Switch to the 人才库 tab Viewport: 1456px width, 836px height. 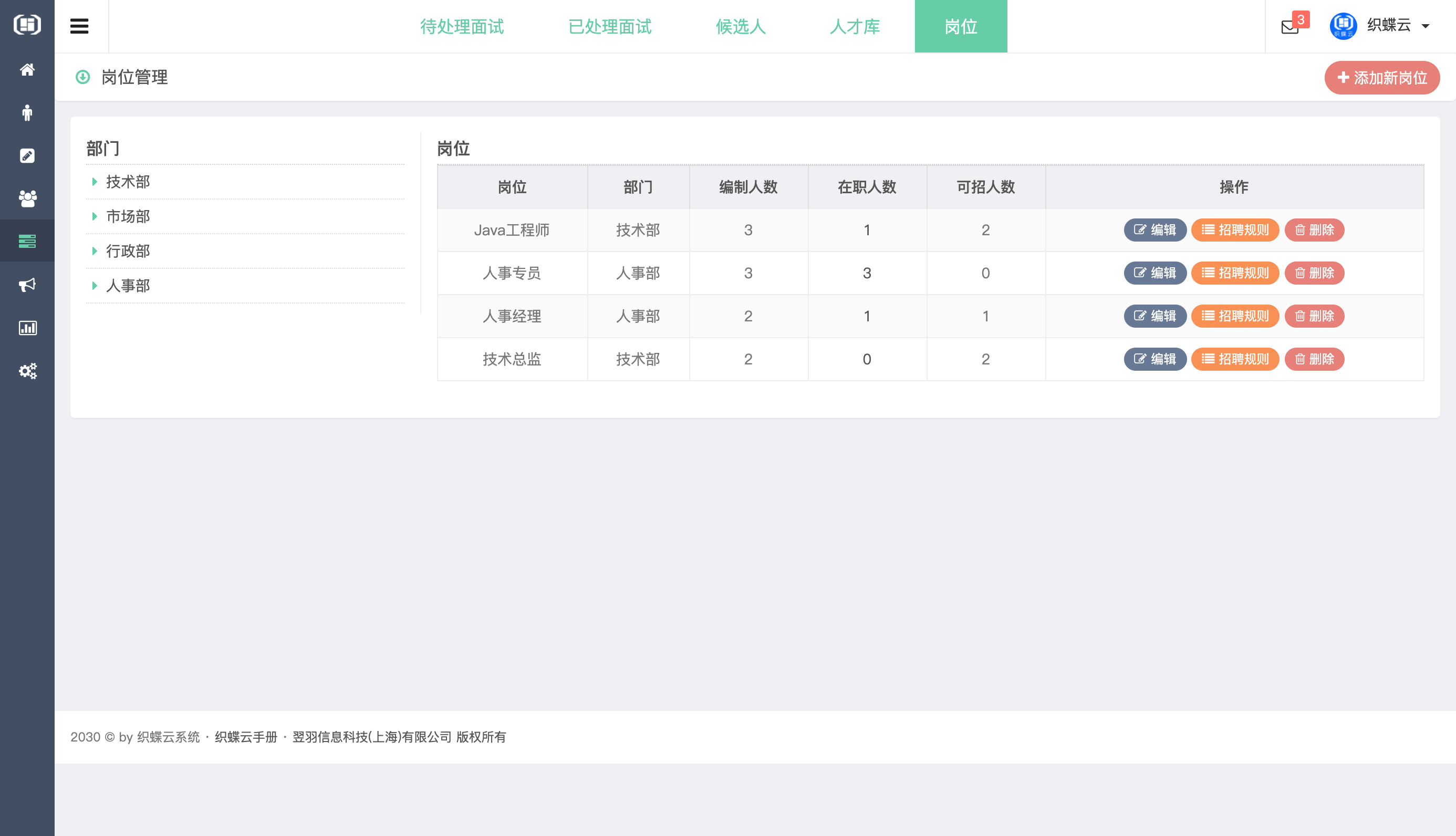tap(854, 26)
